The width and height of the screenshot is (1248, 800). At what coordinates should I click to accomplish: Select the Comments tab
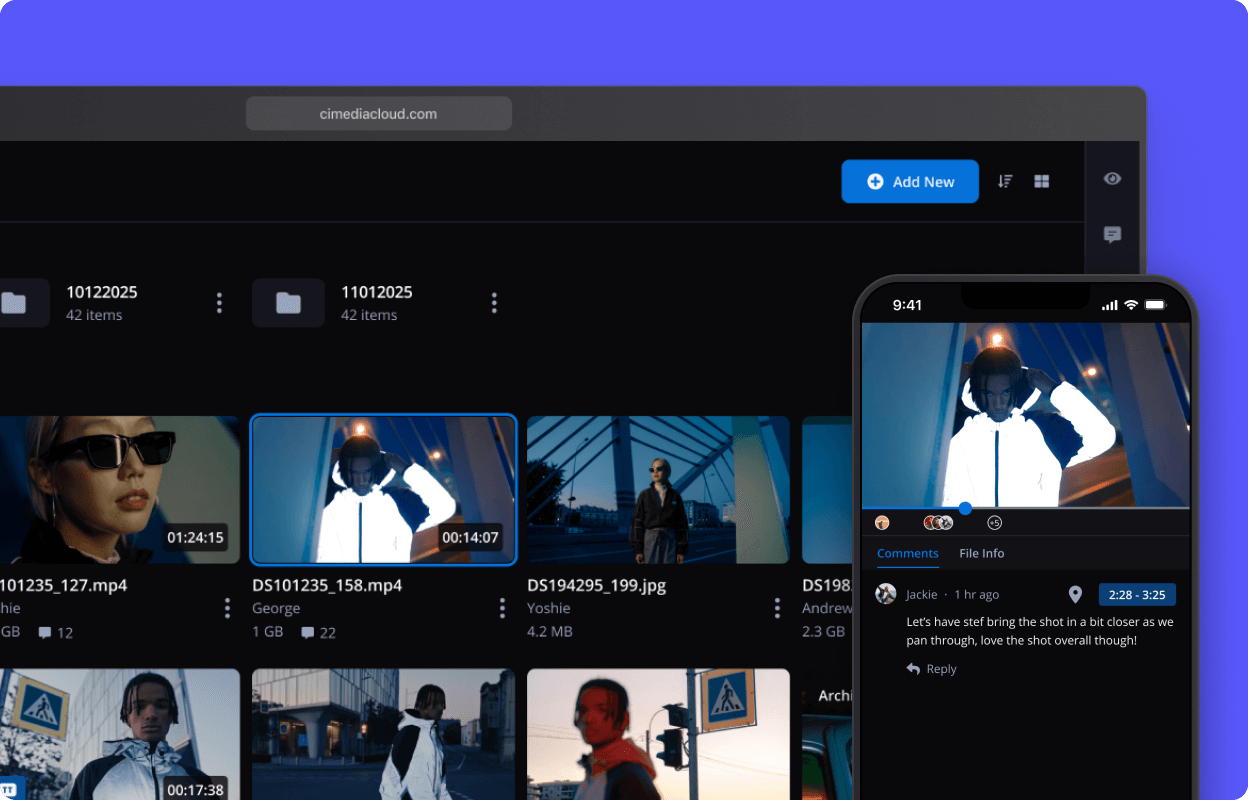(907, 554)
